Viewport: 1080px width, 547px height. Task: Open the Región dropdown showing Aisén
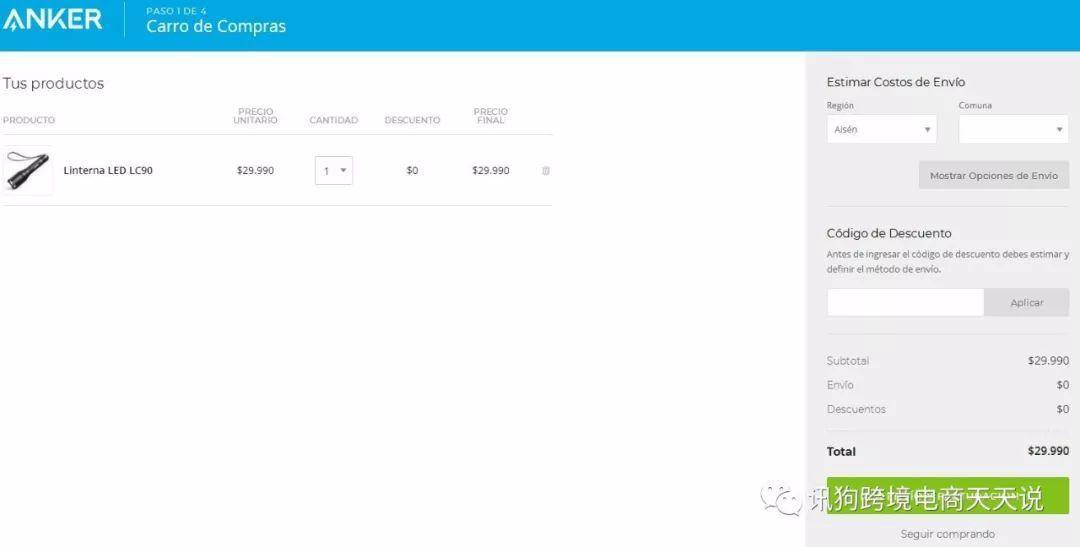pos(882,130)
